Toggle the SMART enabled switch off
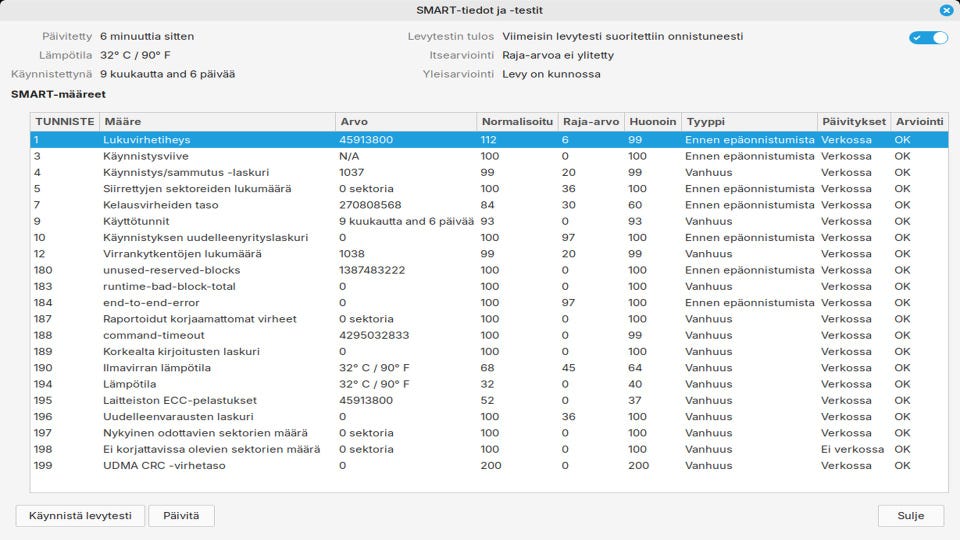 click(x=928, y=37)
